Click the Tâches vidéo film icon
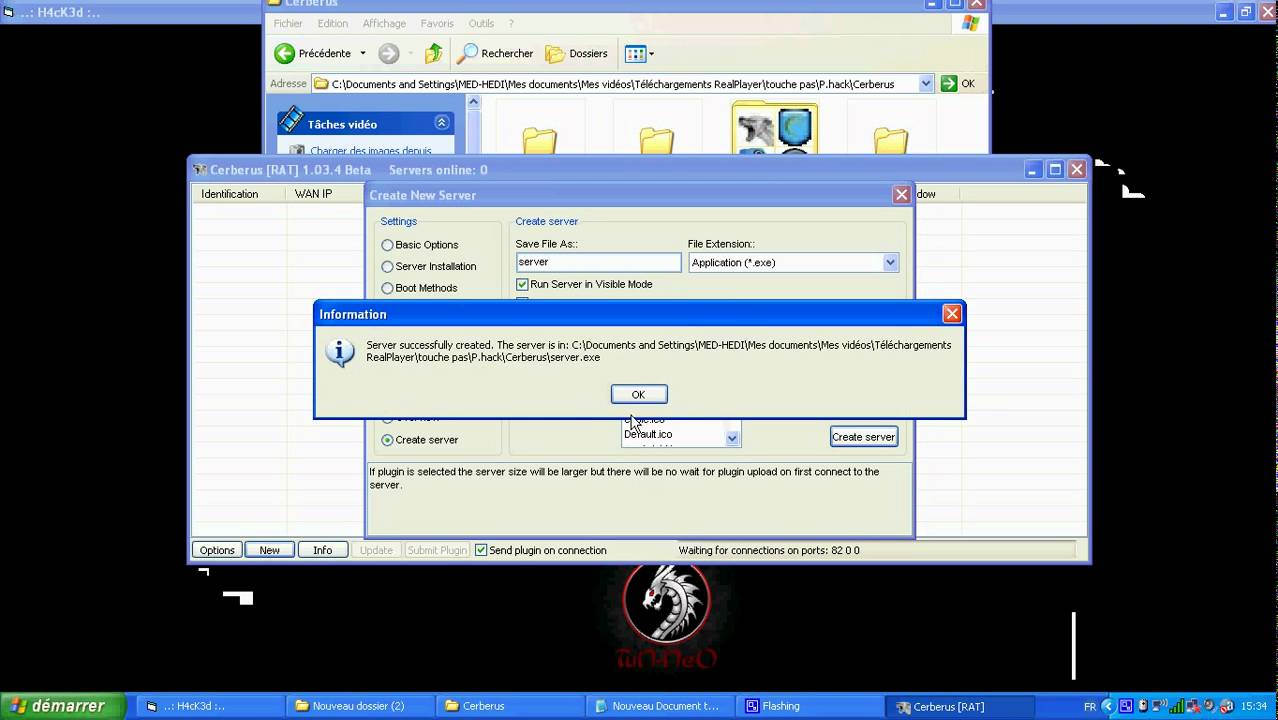 pos(291,120)
